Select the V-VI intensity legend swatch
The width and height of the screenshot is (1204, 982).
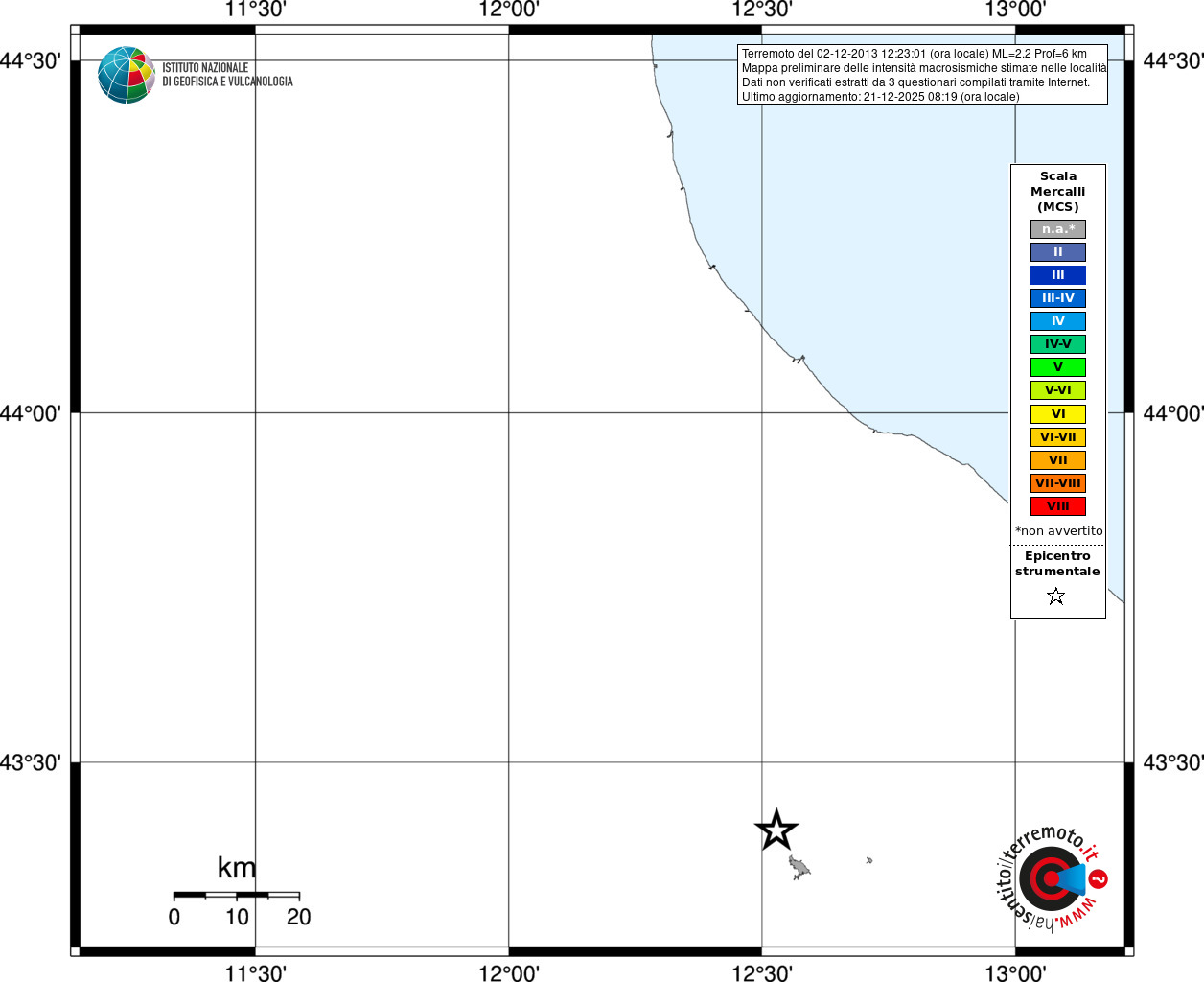click(x=1058, y=390)
